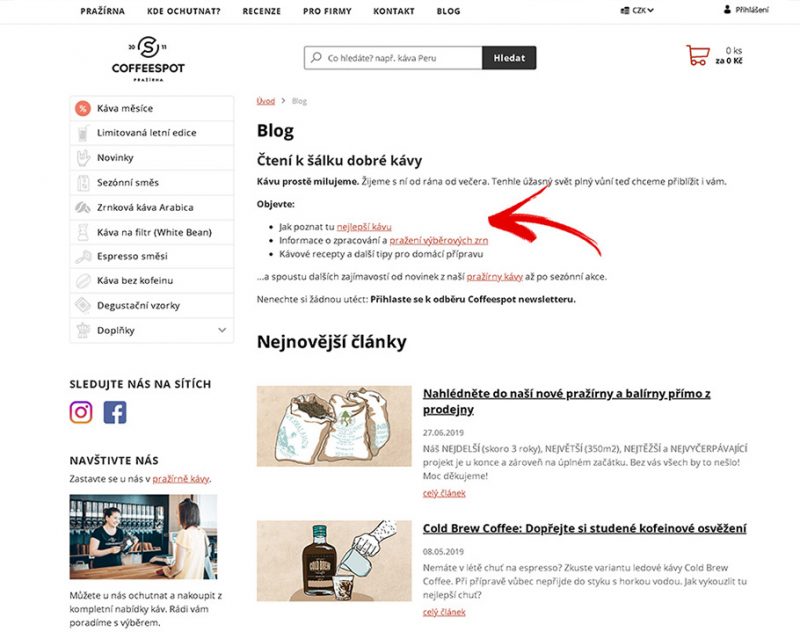
Task: Open the Pražírna menu item
Action: (x=103, y=11)
